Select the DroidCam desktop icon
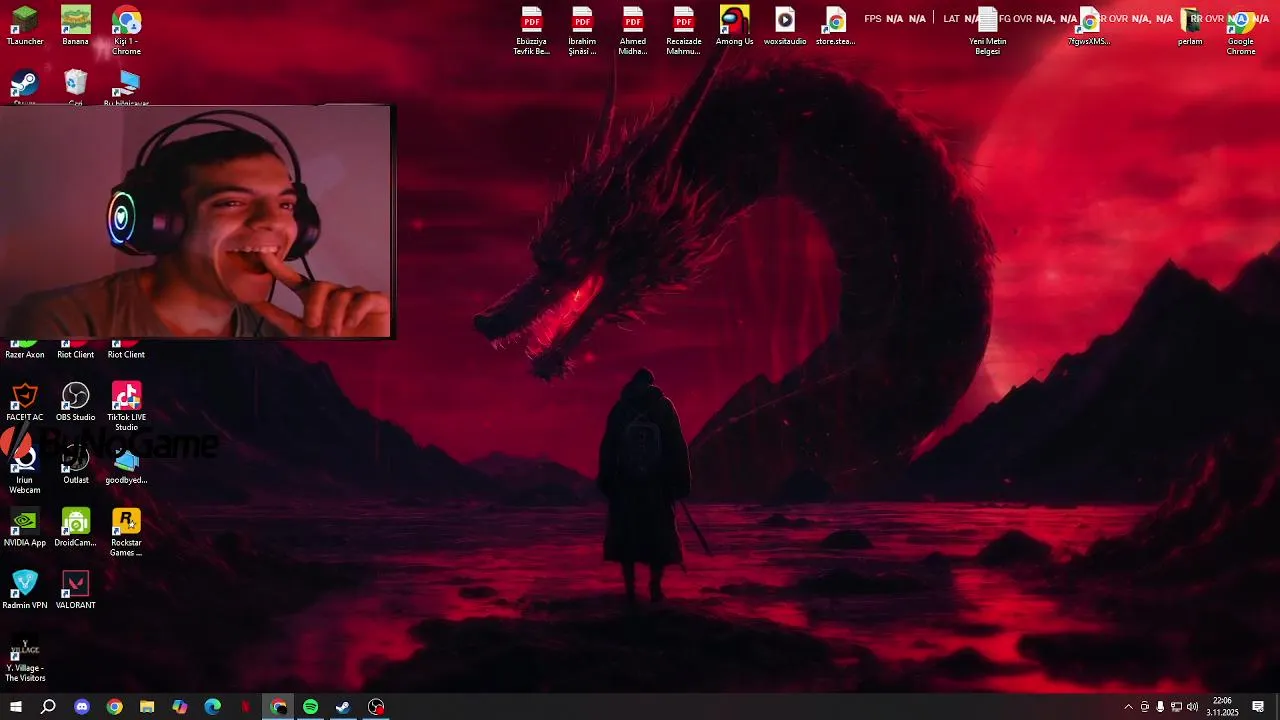The width and height of the screenshot is (1280, 720). [75, 527]
